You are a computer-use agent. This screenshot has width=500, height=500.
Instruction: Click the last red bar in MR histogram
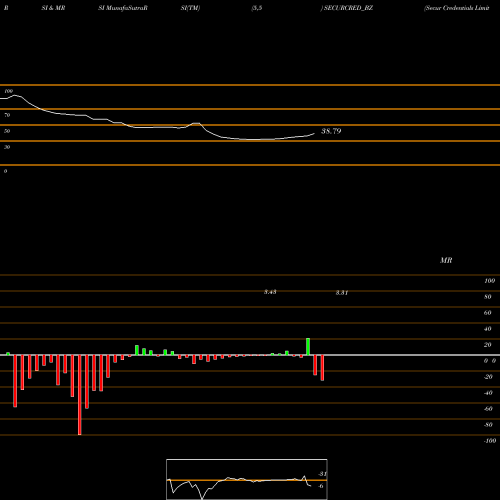click(322, 368)
